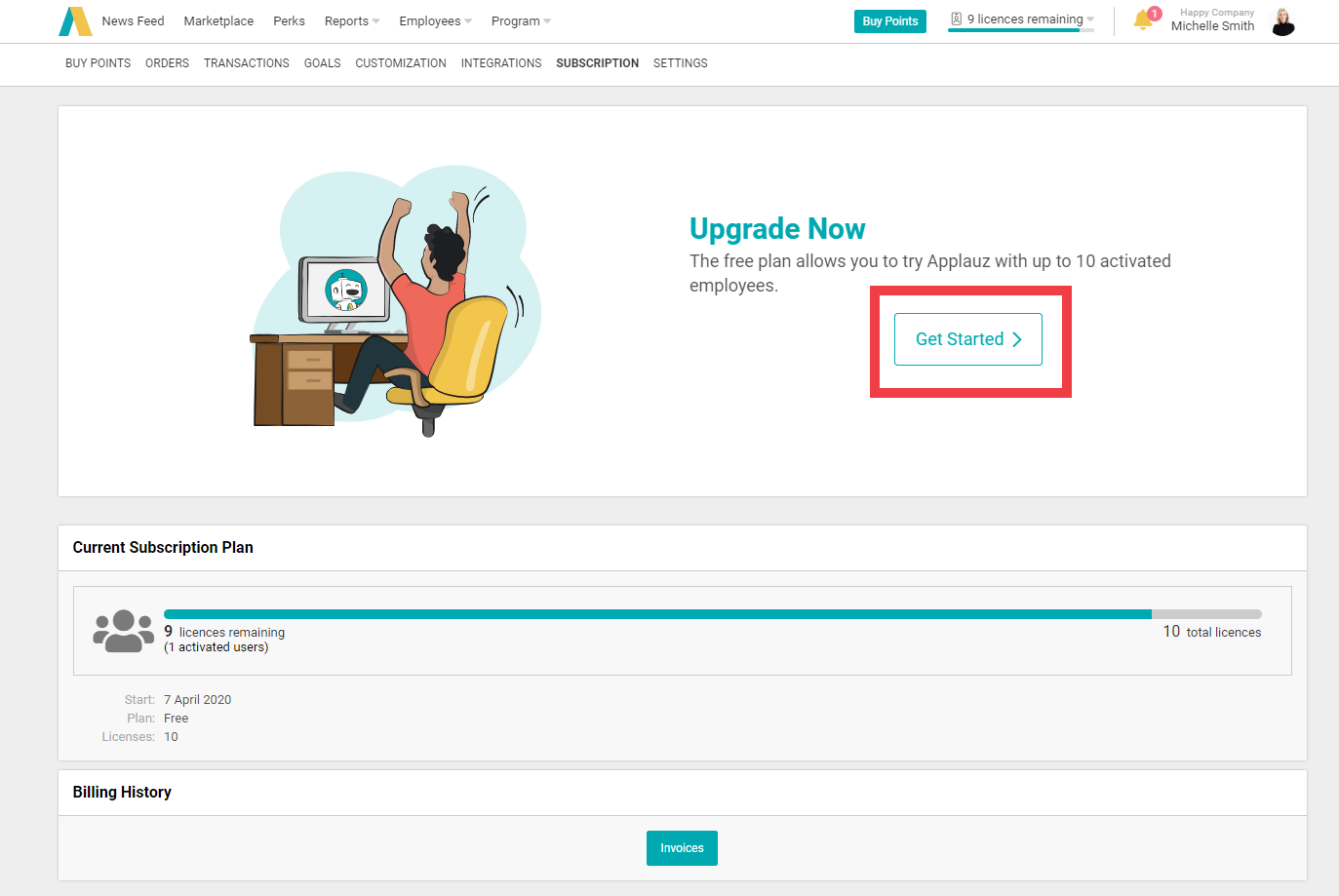Screen dimensions: 1339x896
Task: Click the Invoices button
Action: [x=682, y=848]
